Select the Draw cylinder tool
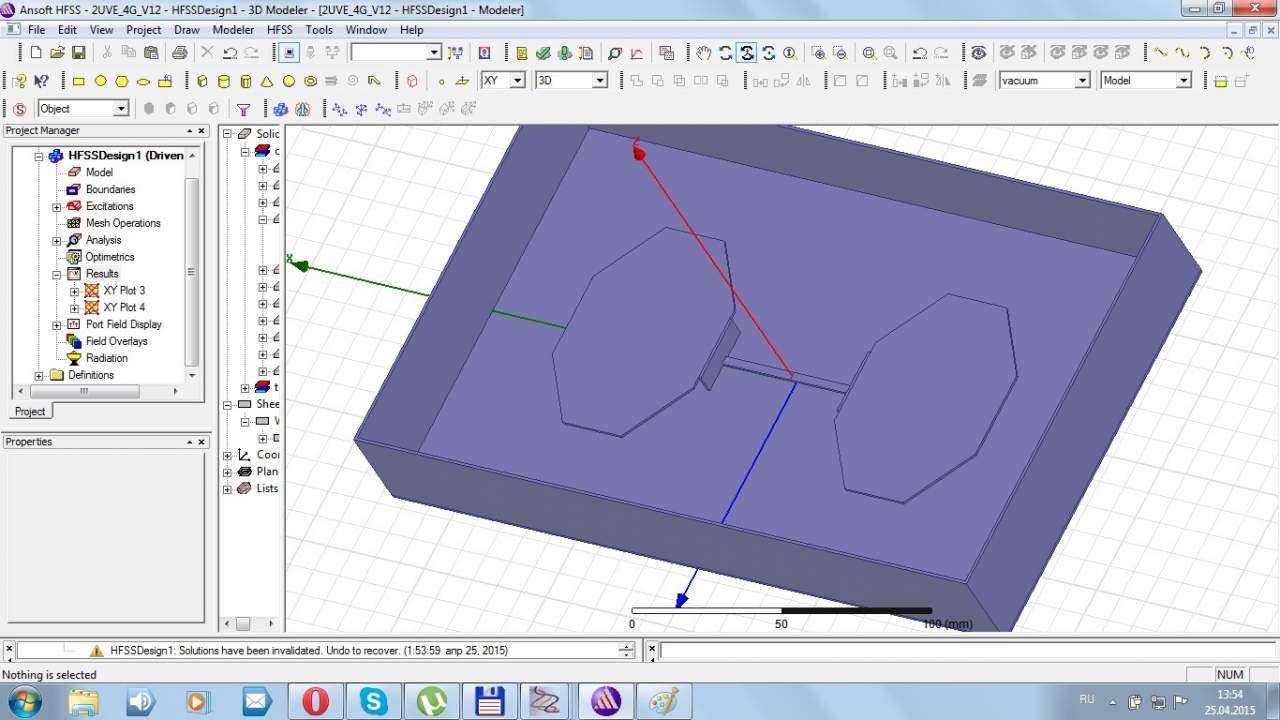The height and width of the screenshot is (720, 1280). (x=224, y=81)
